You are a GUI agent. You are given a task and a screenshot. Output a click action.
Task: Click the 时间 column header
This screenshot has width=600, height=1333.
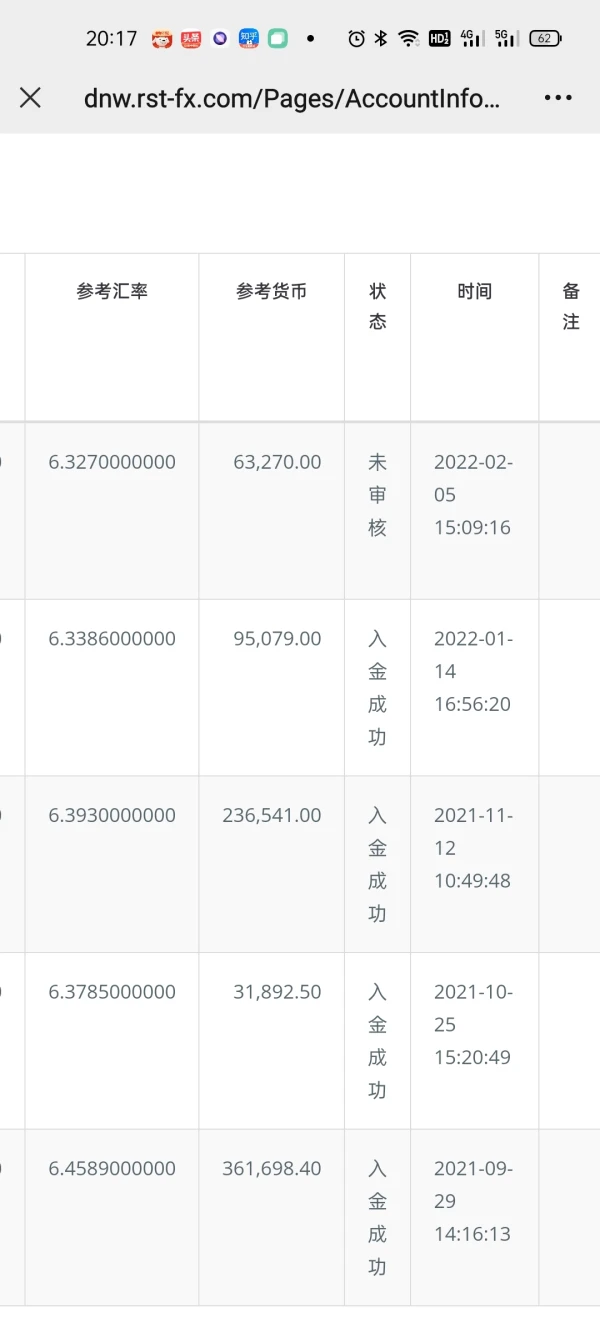tap(474, 292)
